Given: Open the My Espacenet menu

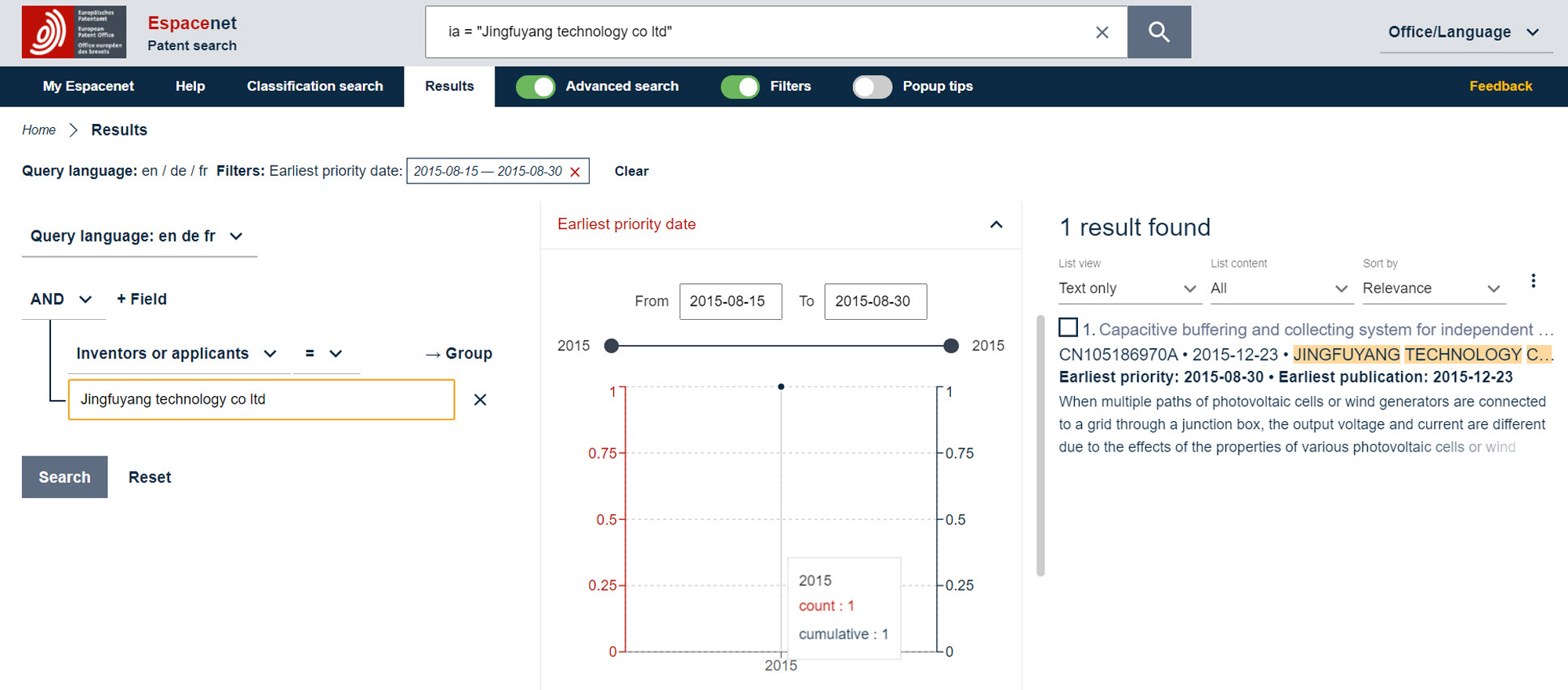Looking at the screenshot, I should point(88,86).
